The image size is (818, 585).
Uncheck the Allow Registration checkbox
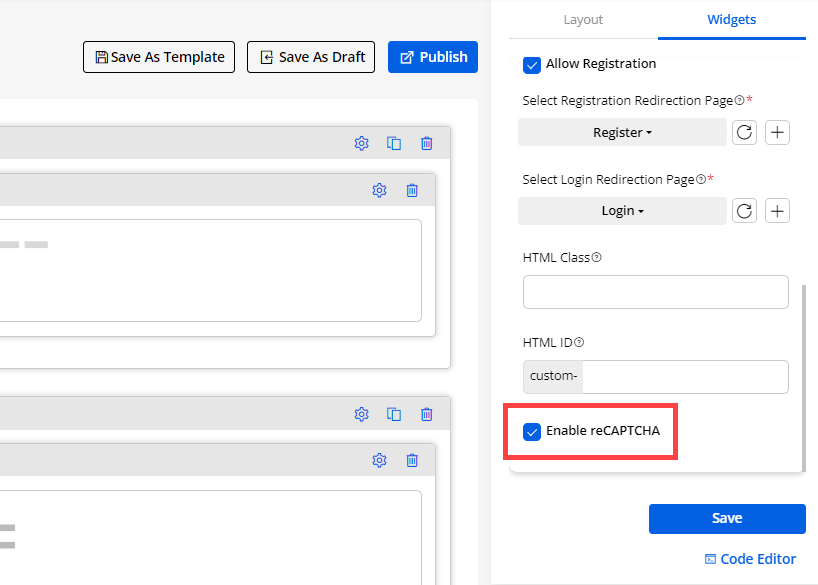(532, 64)
